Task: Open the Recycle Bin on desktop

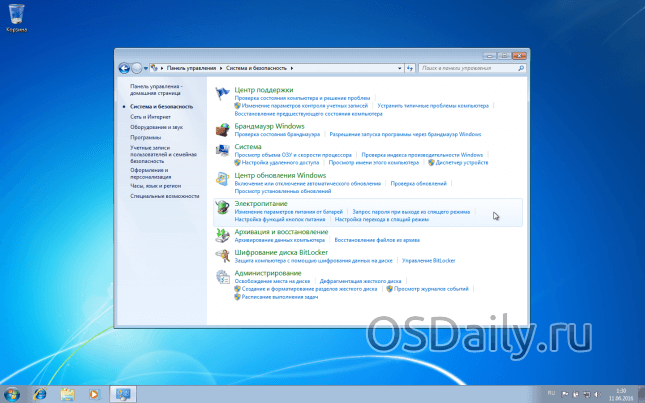Action: (x=16, y=18)
